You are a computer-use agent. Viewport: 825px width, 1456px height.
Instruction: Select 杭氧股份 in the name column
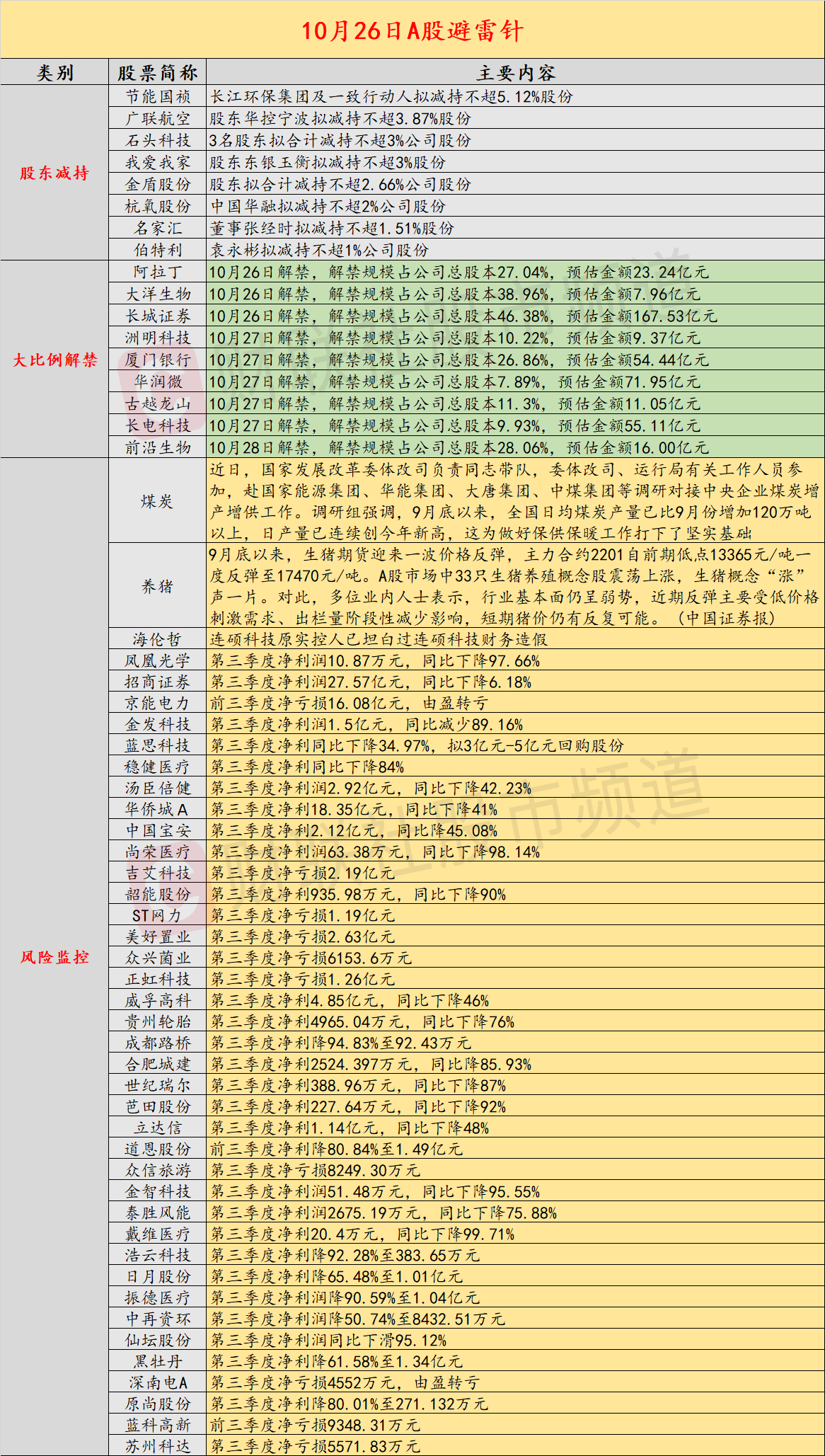(158, 206)
